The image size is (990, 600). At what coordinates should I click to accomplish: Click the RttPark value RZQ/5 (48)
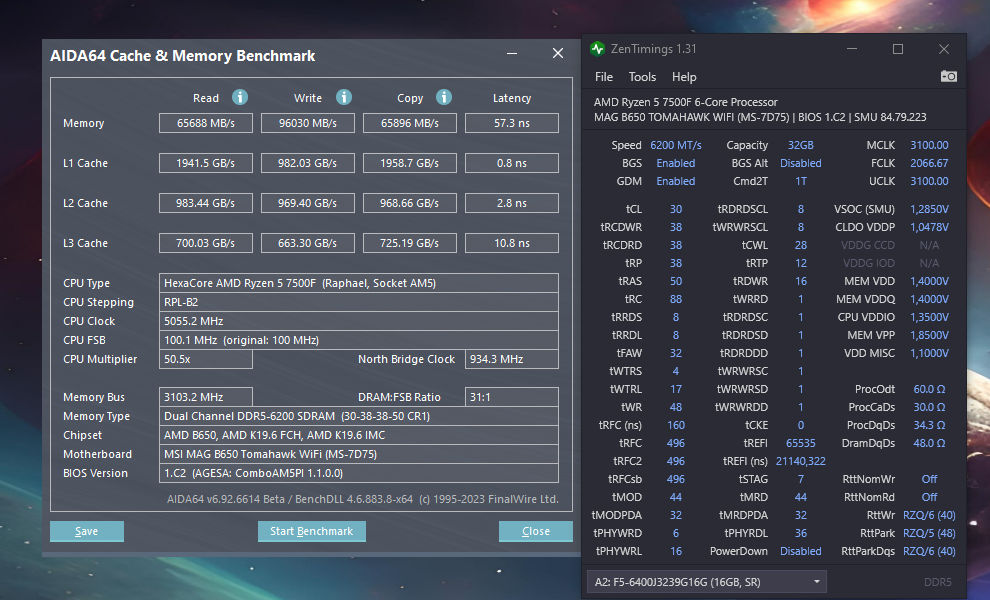(929, 533)
